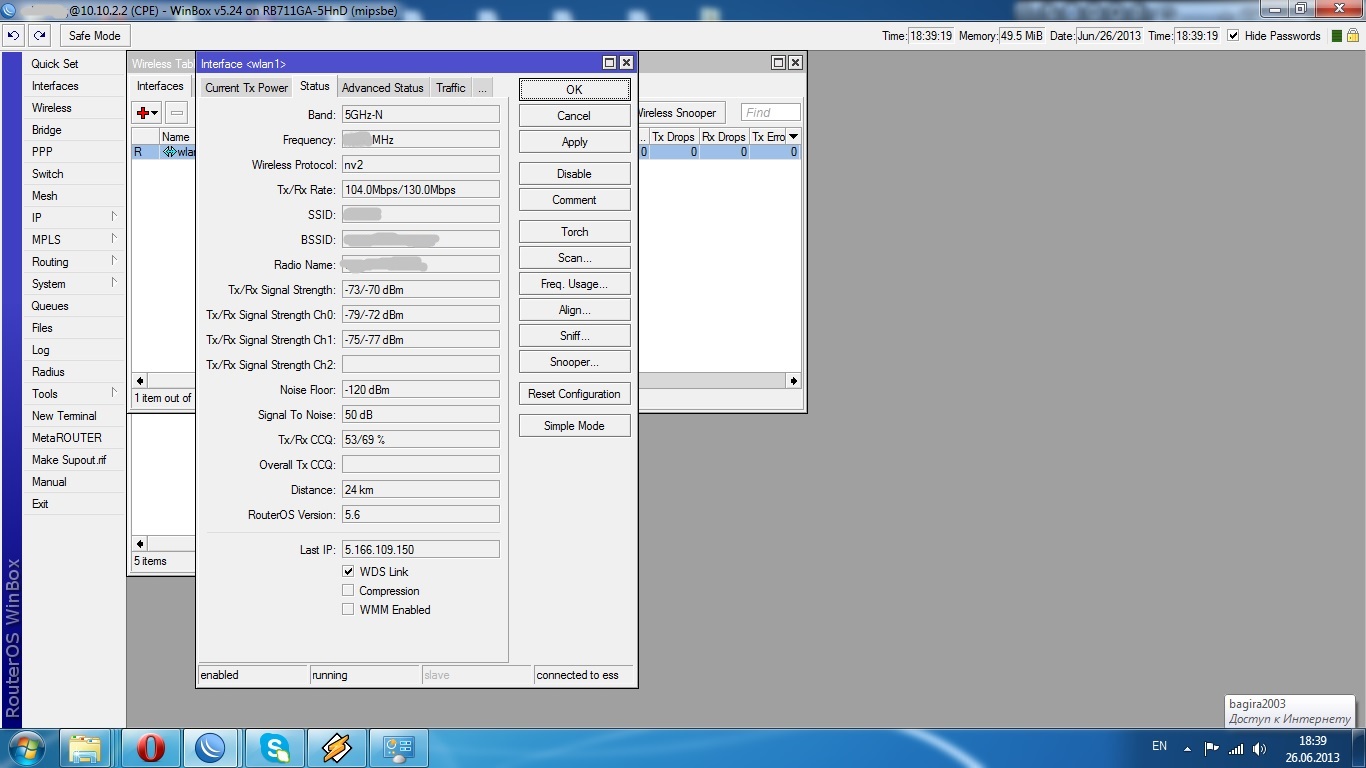This screenshot has width=1366, height=768.
Task: Expand the System submenu
Action: 114,283
